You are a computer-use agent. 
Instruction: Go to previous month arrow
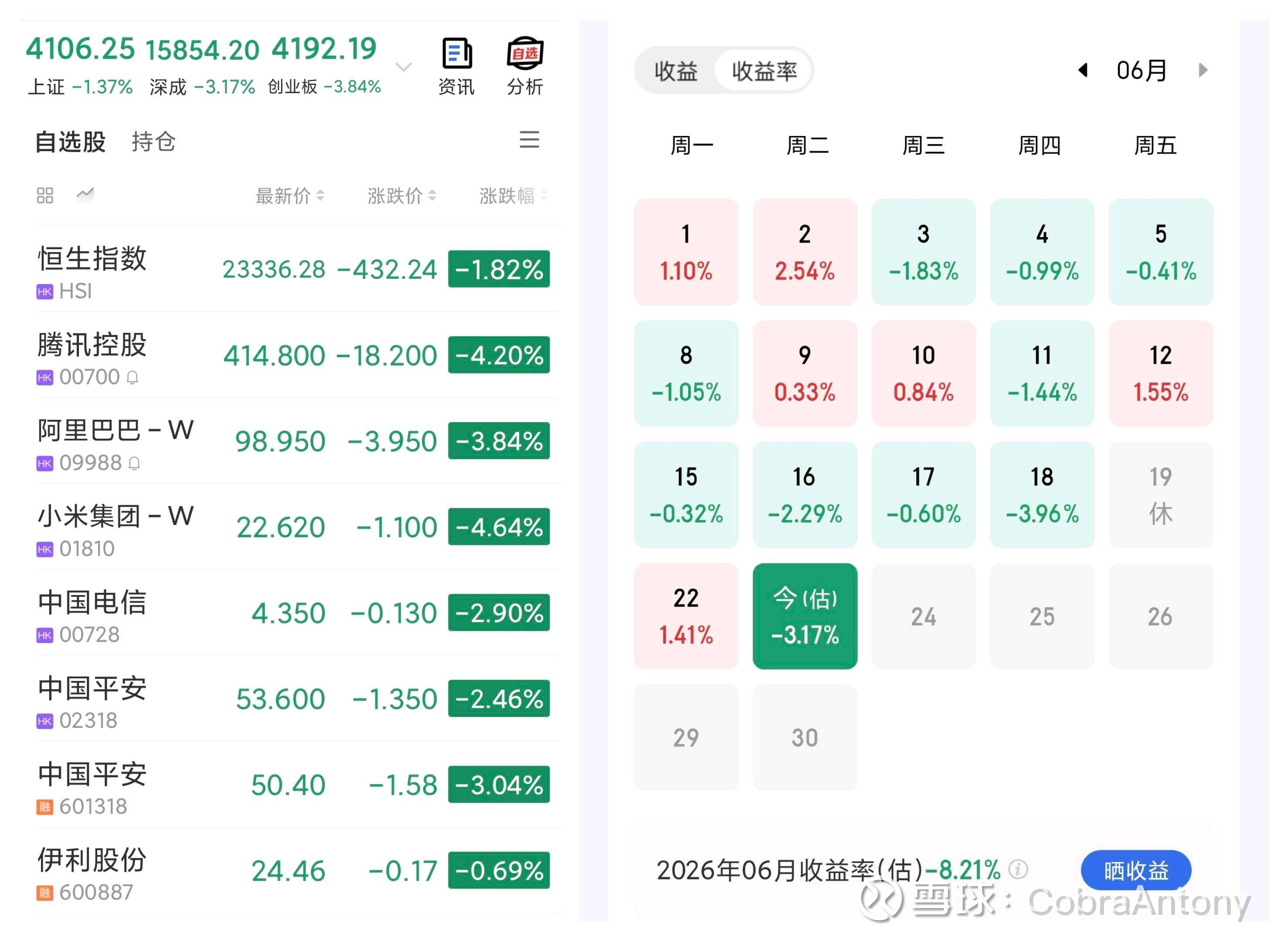[x=1084, y=70]
